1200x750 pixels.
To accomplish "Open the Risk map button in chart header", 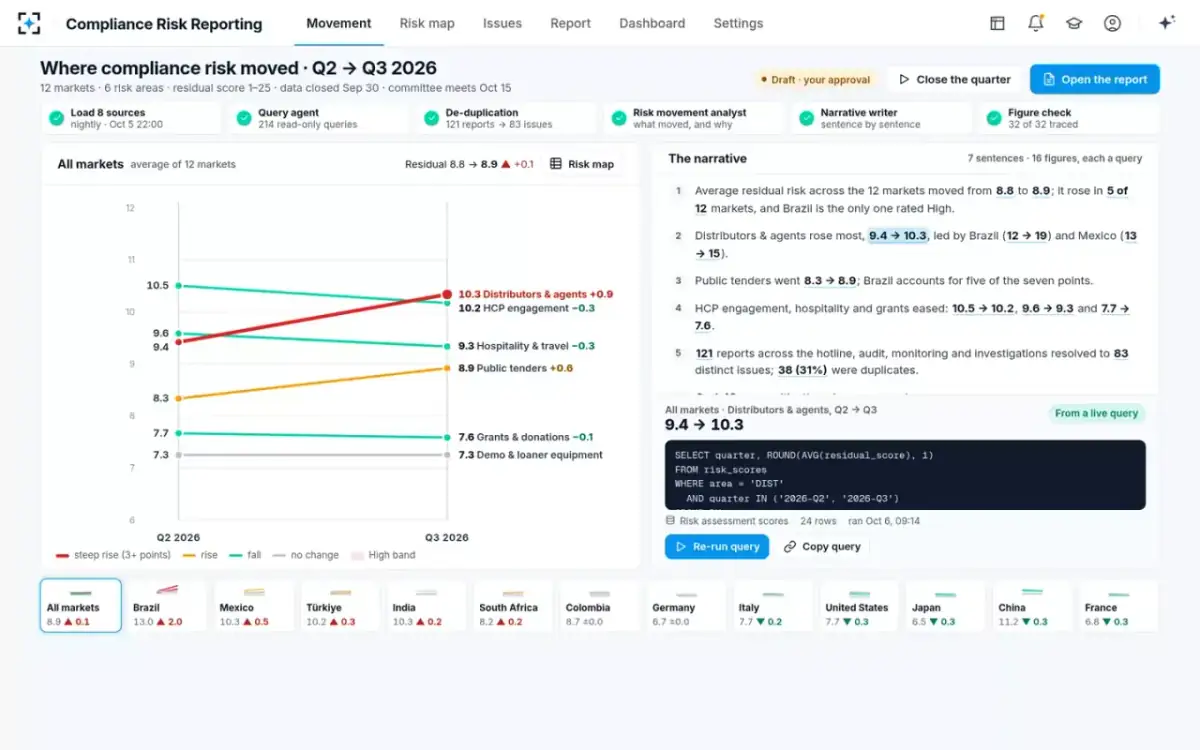I will coord(582,164).
